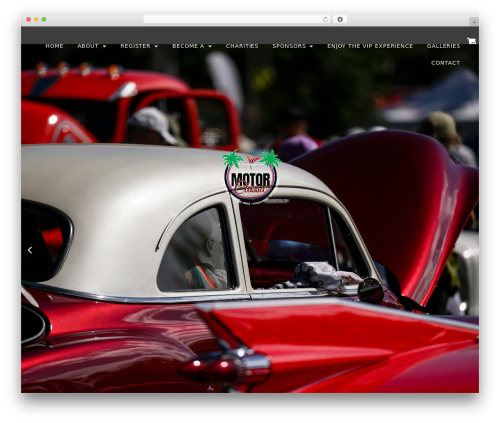
Task: Minimize window with yellow button
Action: click(36, 20)
